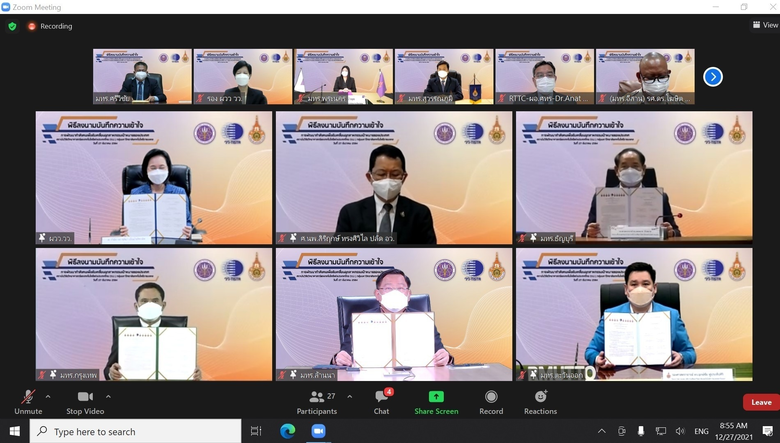Open the Chat panel
The image size is (780, 443).
[381, 401]
